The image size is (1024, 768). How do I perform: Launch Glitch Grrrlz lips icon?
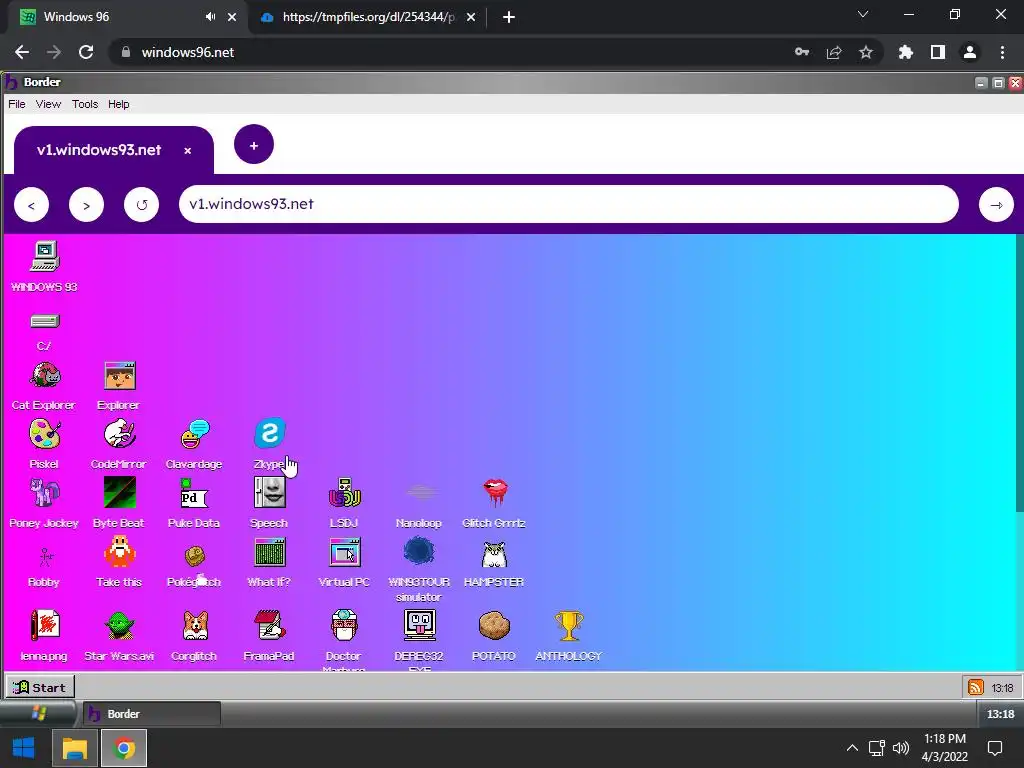pyautogui.click(x=495, y=493)
